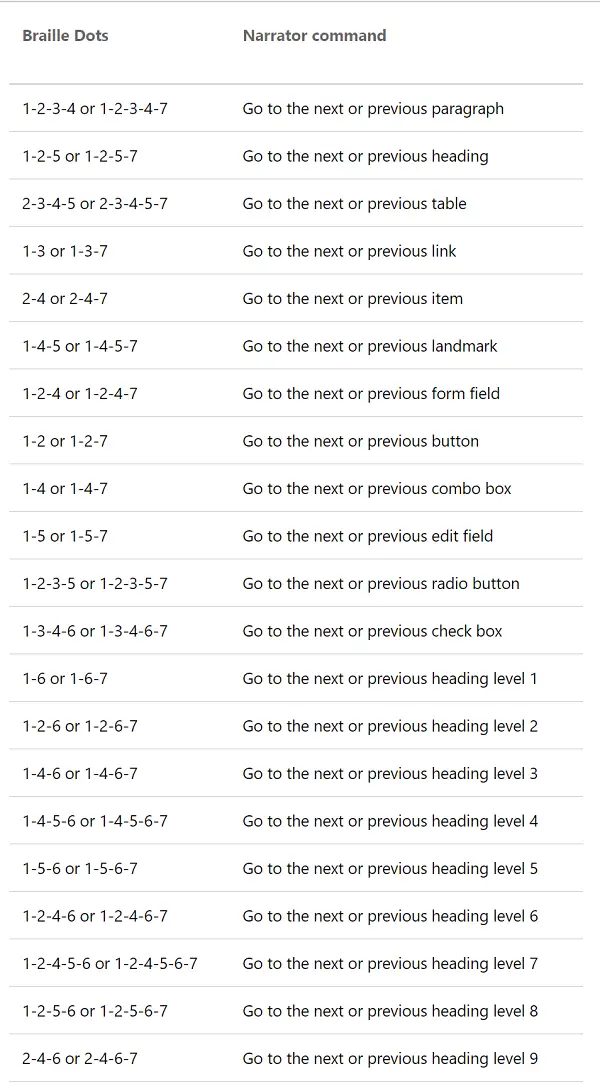Select the '2-3-4-5 or 2-3-4-5-7' cell
Screen dimensions: 600x1086
tap(95, 204)
